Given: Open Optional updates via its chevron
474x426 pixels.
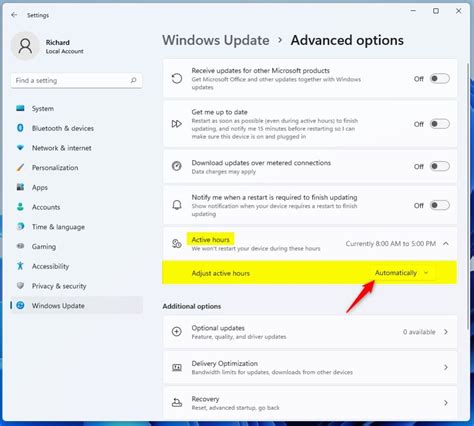Looking at the screenshot, I should click(x=446, y=332).
